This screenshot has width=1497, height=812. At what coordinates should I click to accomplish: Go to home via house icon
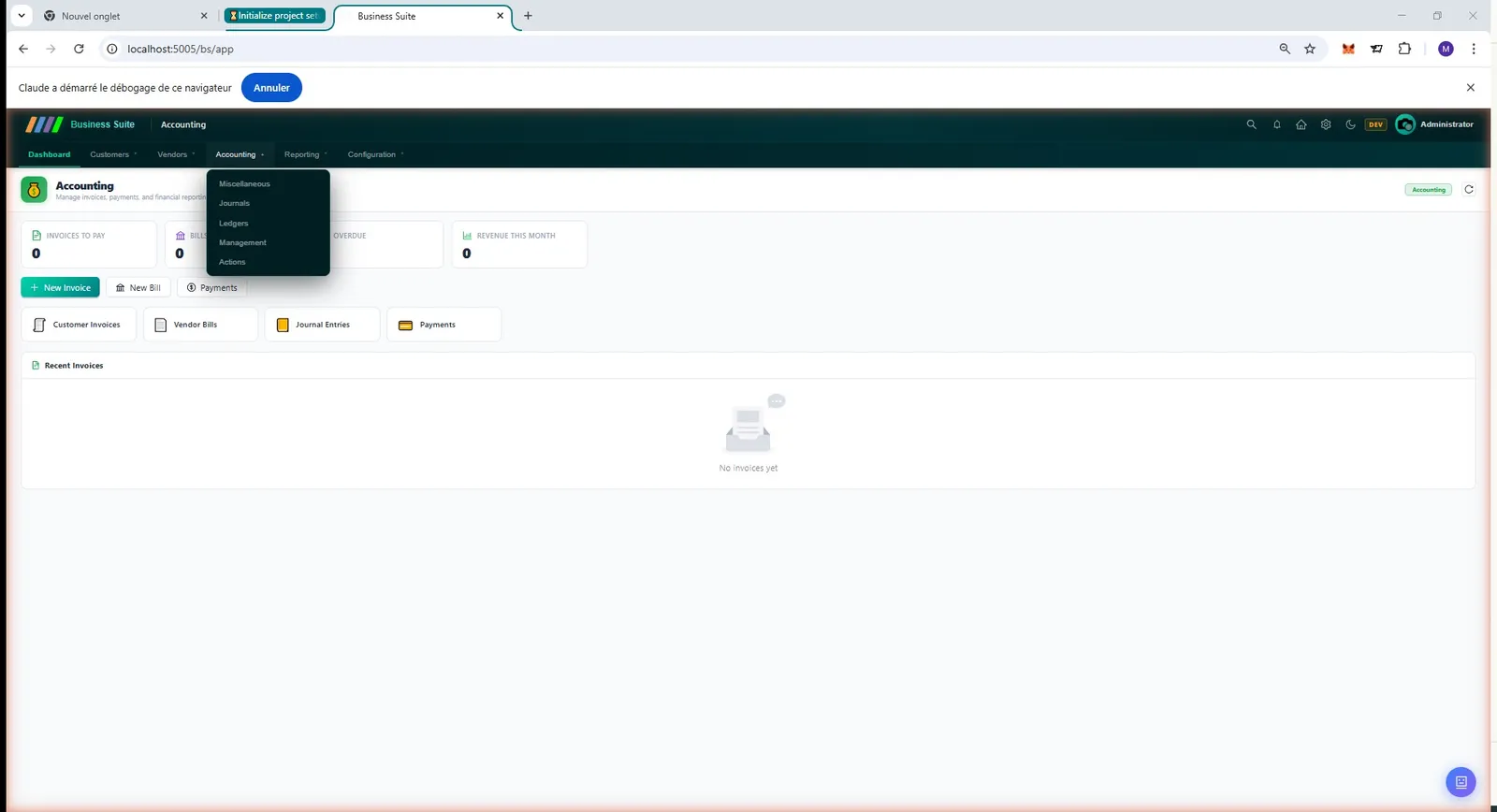click(1301, 124)
